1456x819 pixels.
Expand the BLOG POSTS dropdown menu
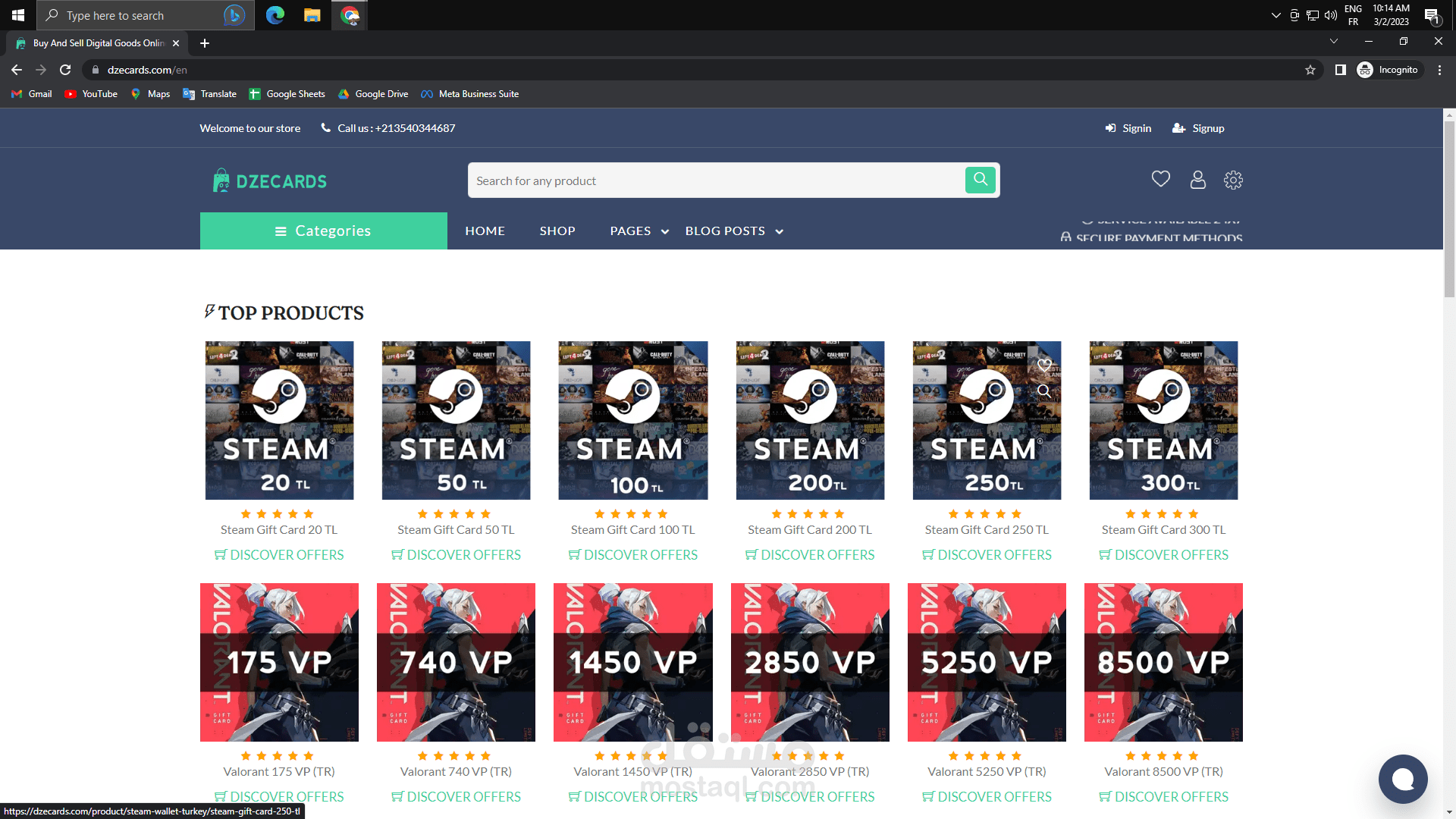[734, 231]
